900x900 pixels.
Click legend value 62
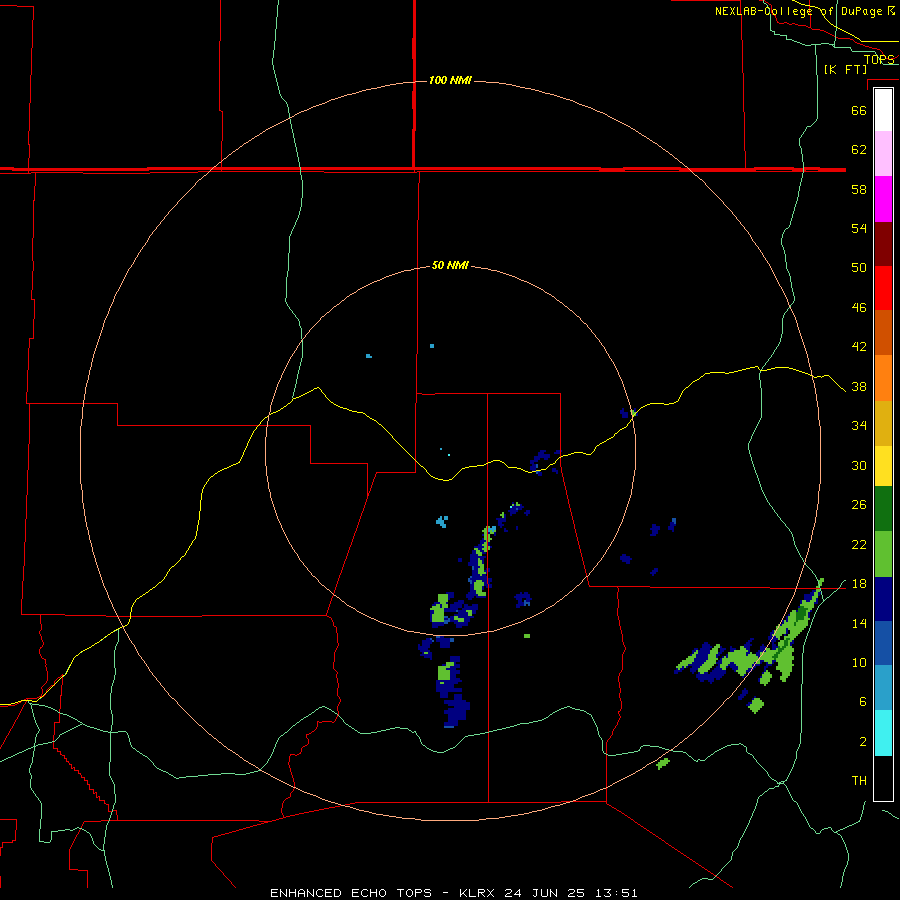coord(859,150)
